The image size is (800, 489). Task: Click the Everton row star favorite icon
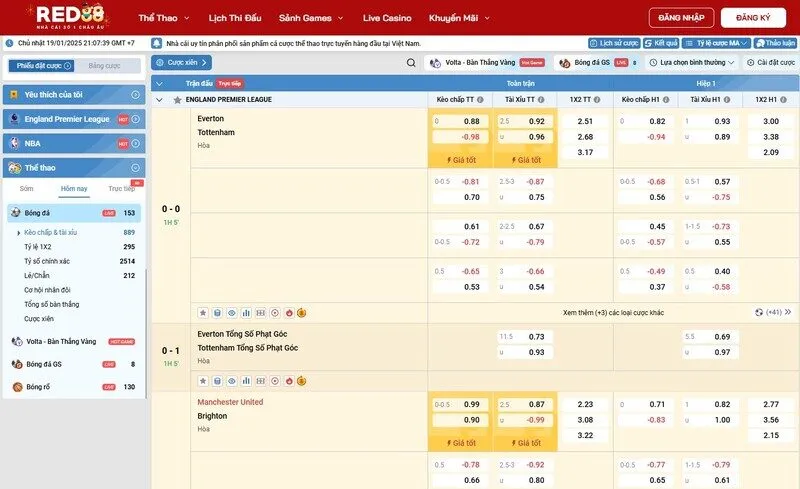click(203, 313)
